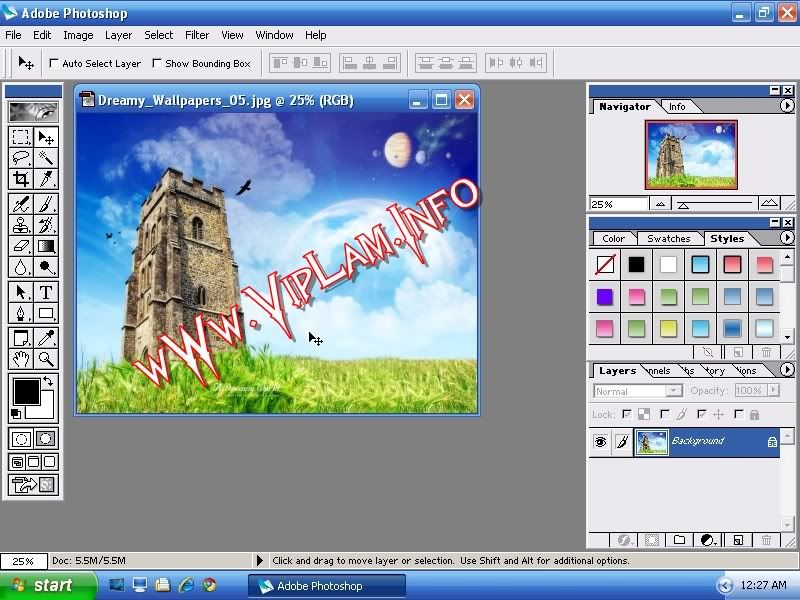Choose the Magic Wand tool
Image resolution: width=800 pixels, height=600 pixels.
(46, 158)
